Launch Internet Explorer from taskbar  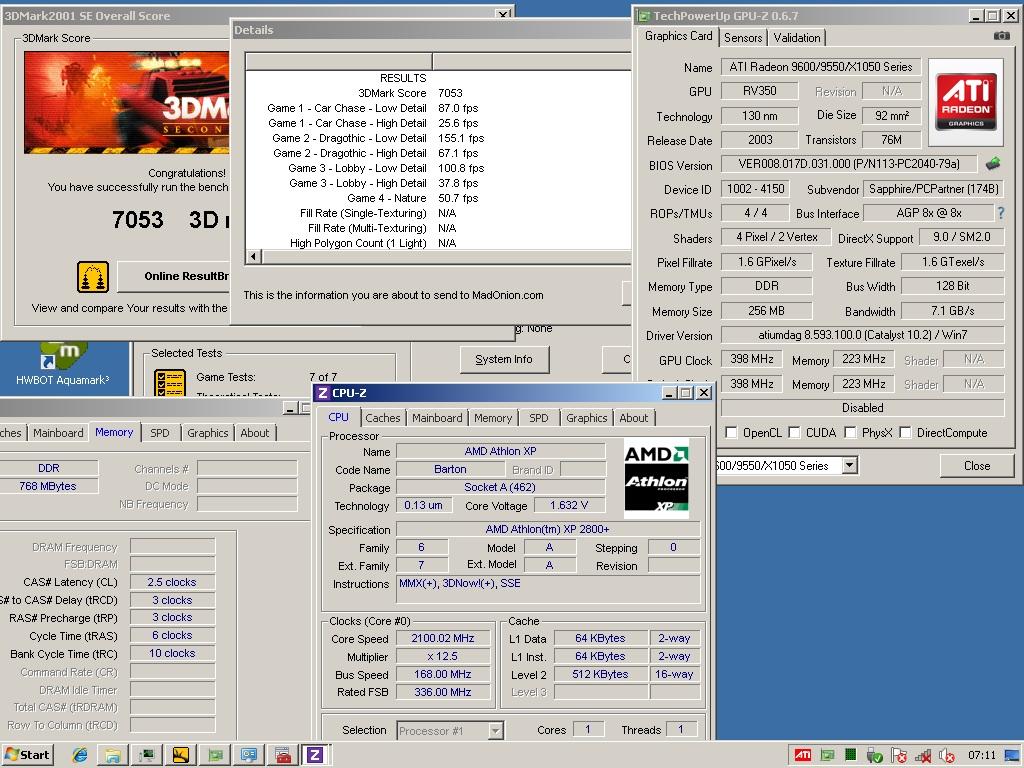80,756
